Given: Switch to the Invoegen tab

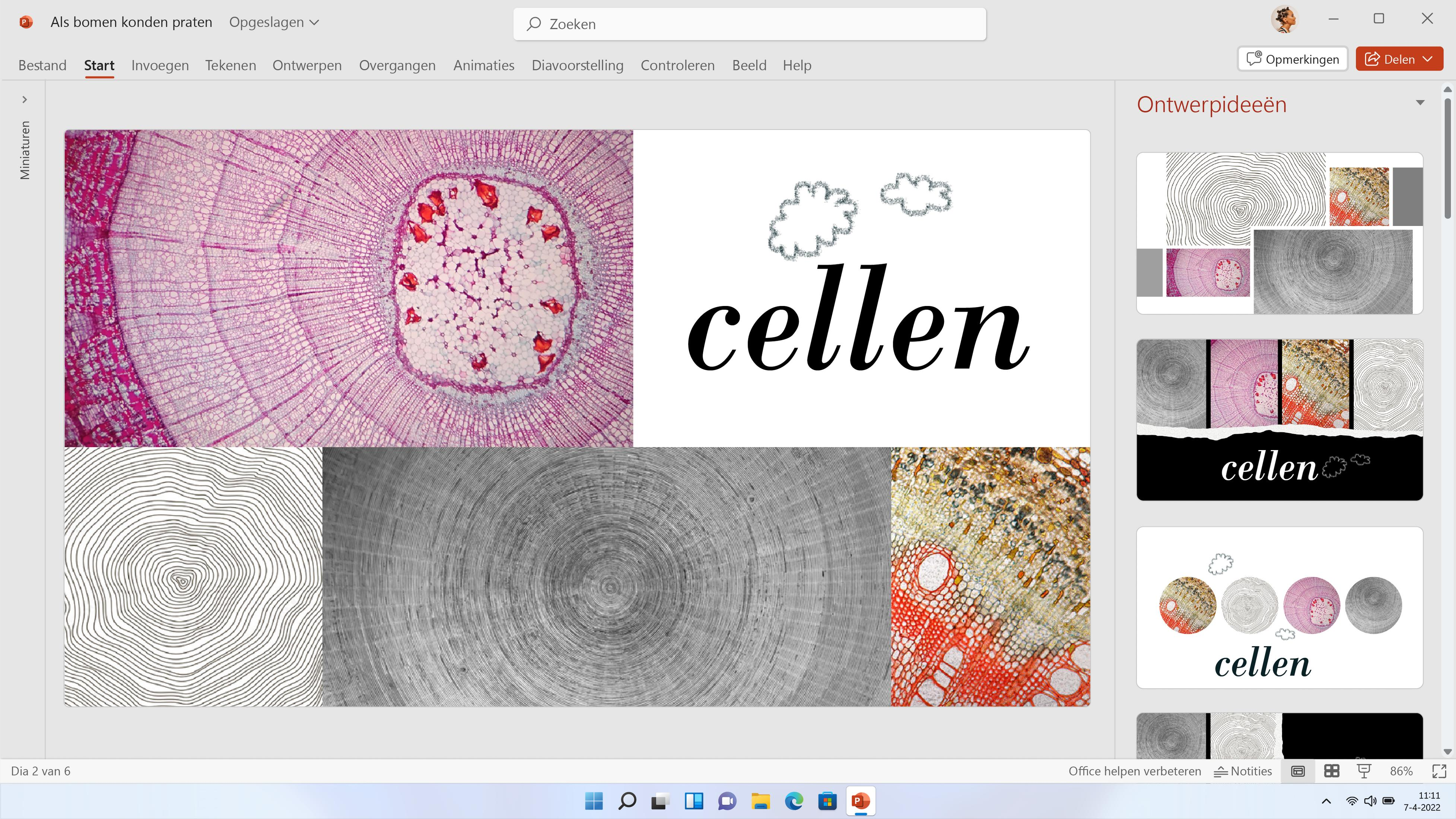Looking at the screenshot, I should tap(160, 65).
